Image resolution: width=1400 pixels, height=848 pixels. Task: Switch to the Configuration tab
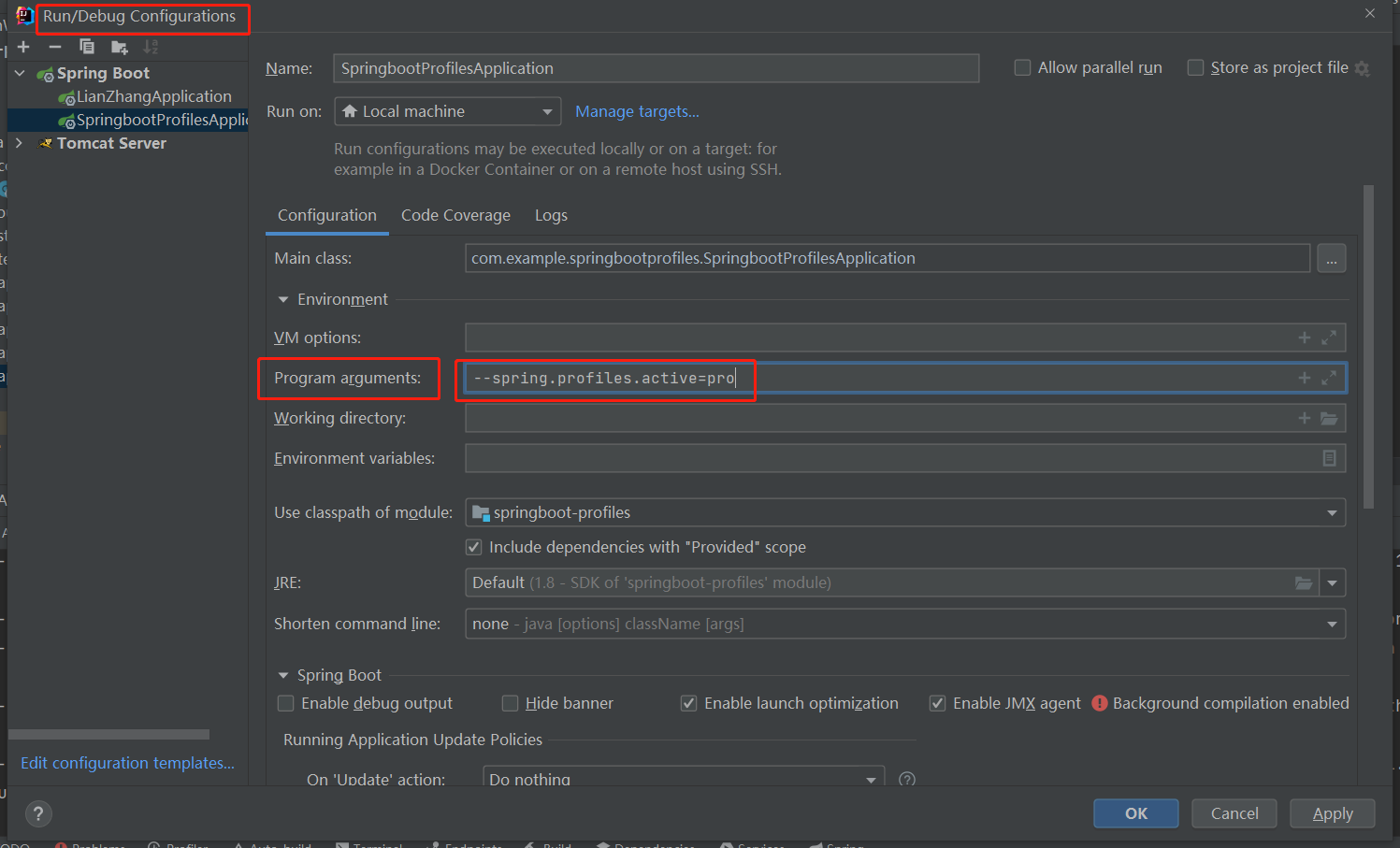327,215
